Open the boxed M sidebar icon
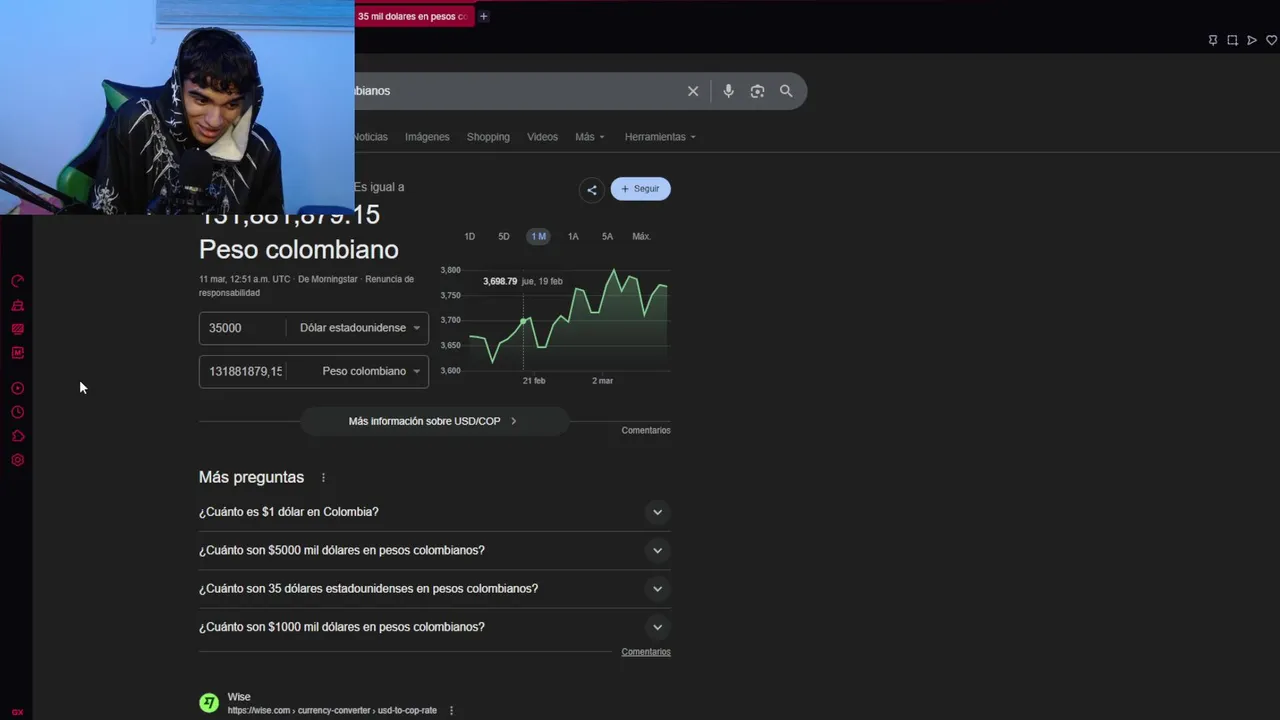Image resolution: width=1280 pixels, height=720 pixels. (17, 353)
